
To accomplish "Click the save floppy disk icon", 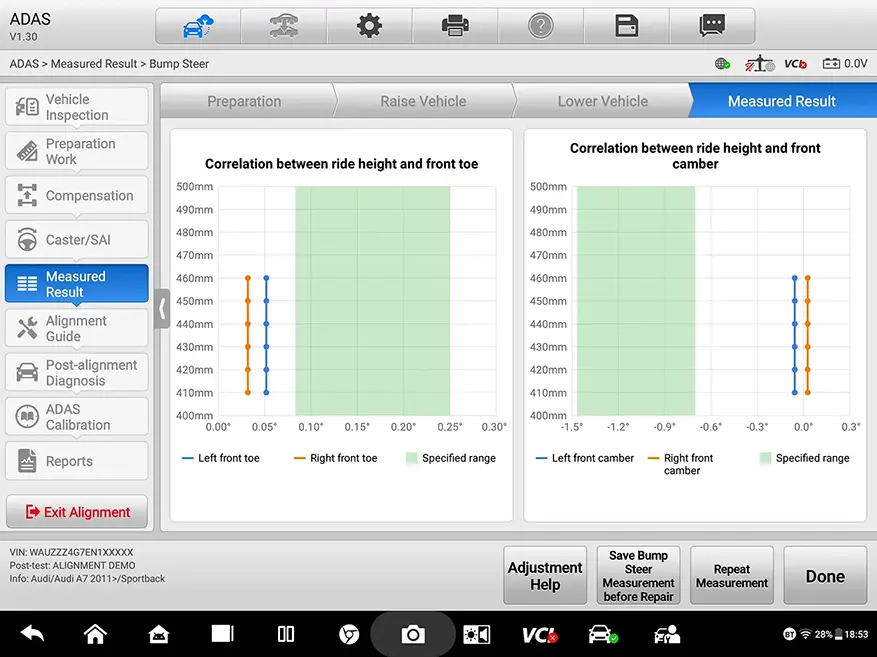I will click(x=627, y=26).
